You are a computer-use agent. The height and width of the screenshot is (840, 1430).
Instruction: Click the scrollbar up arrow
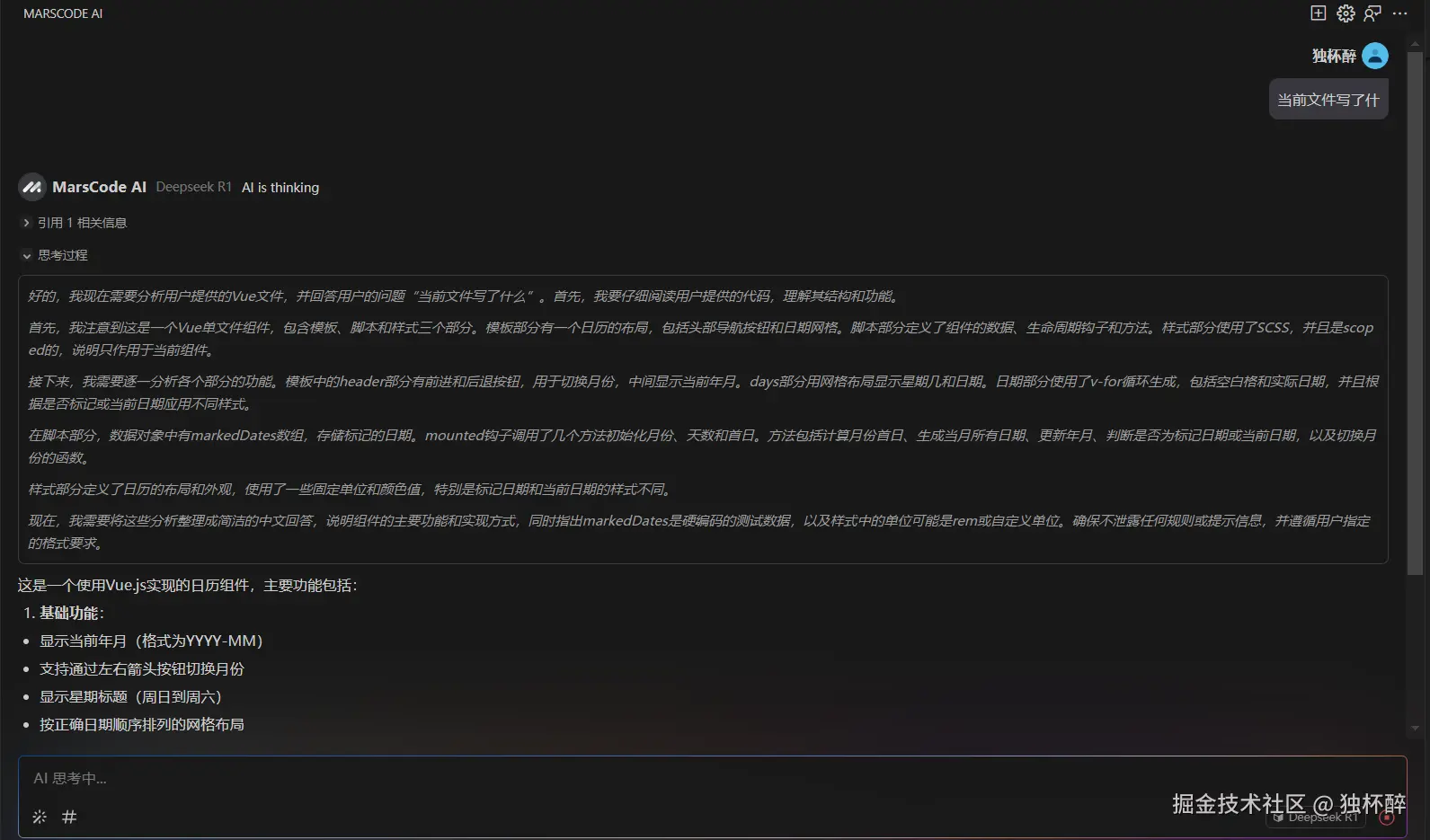[1415, 43]
